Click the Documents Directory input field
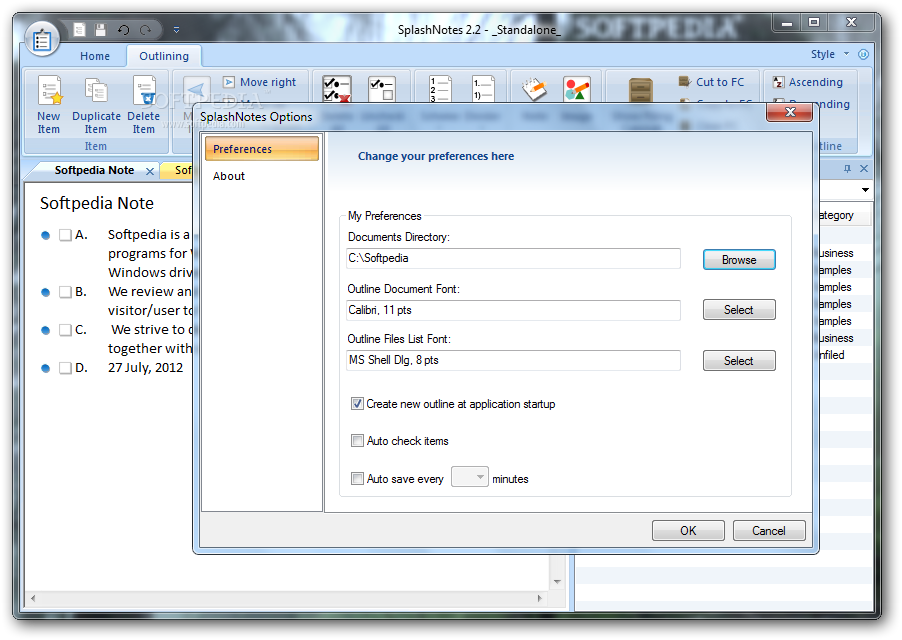 (513, 258)
